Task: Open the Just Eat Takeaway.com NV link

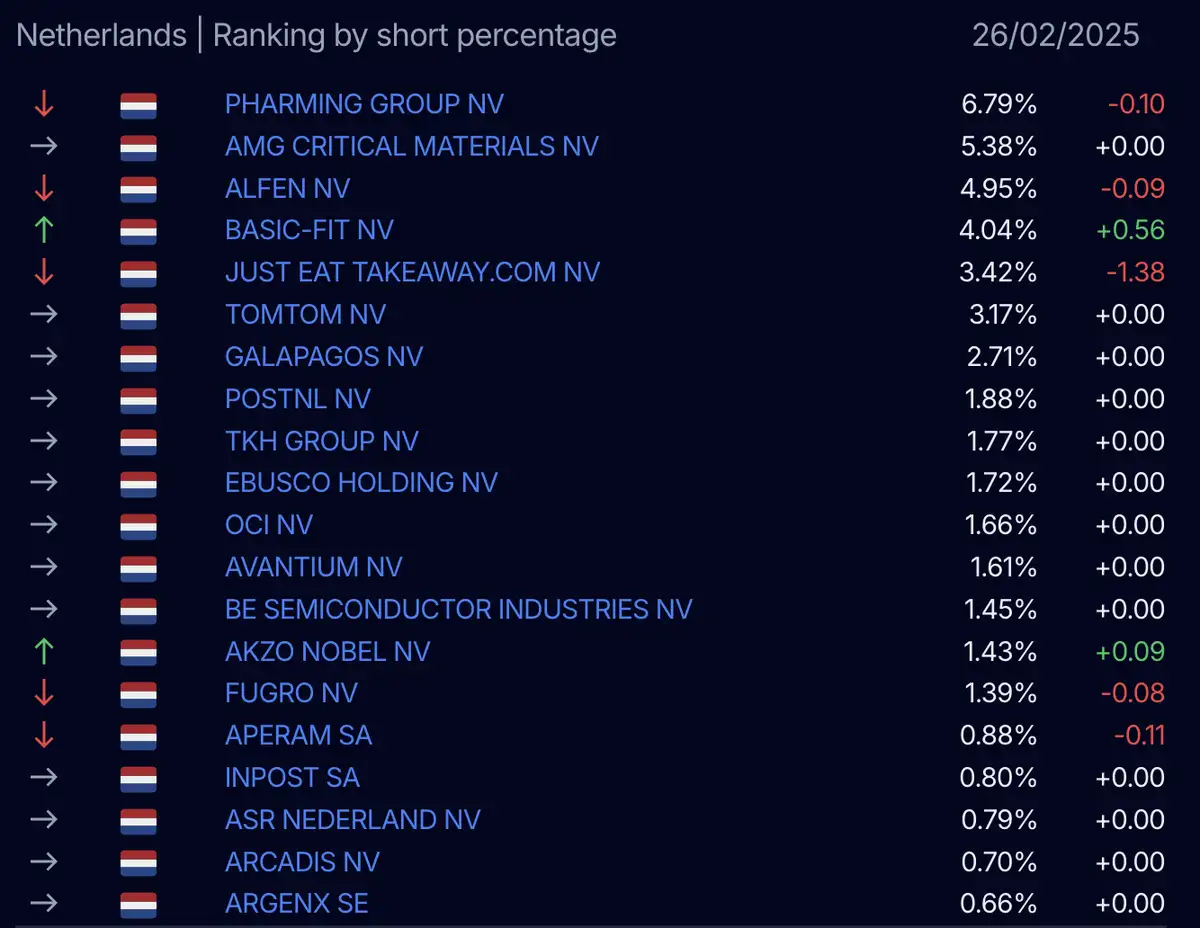Action: (x=412, y=272)
